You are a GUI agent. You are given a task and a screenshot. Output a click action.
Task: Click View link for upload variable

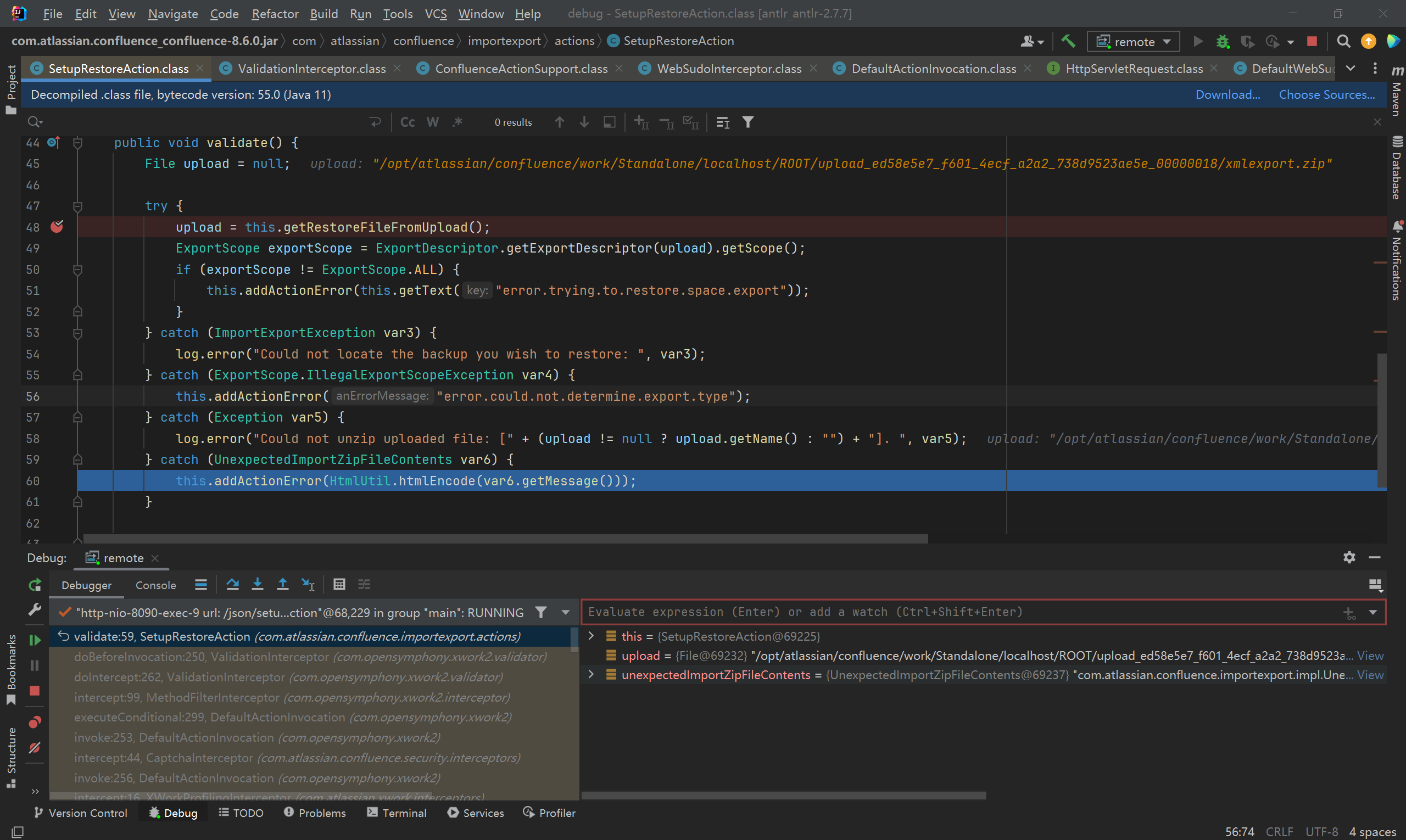click(x=1370, y=656)
